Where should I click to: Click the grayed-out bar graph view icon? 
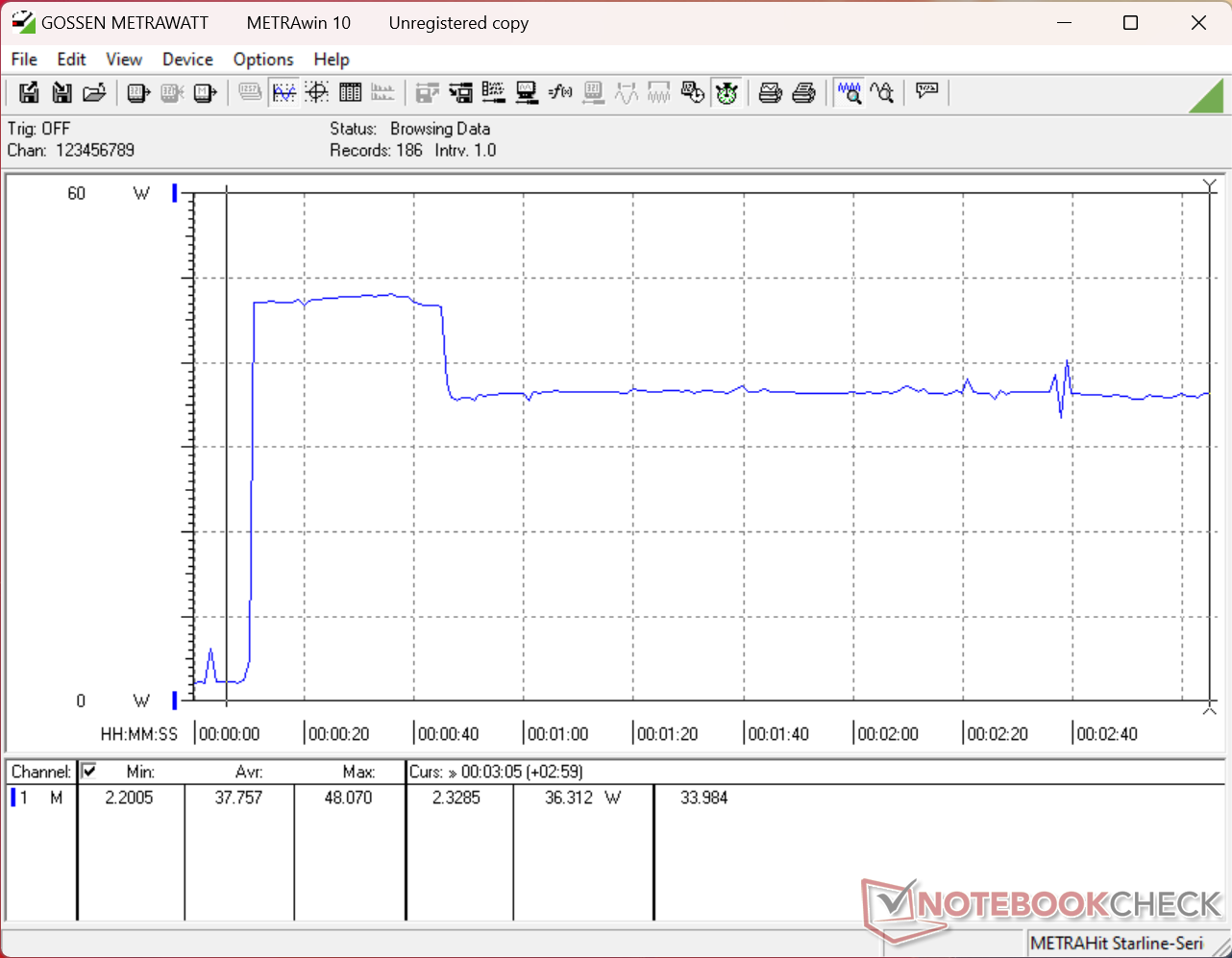click(x=383, y=92)
